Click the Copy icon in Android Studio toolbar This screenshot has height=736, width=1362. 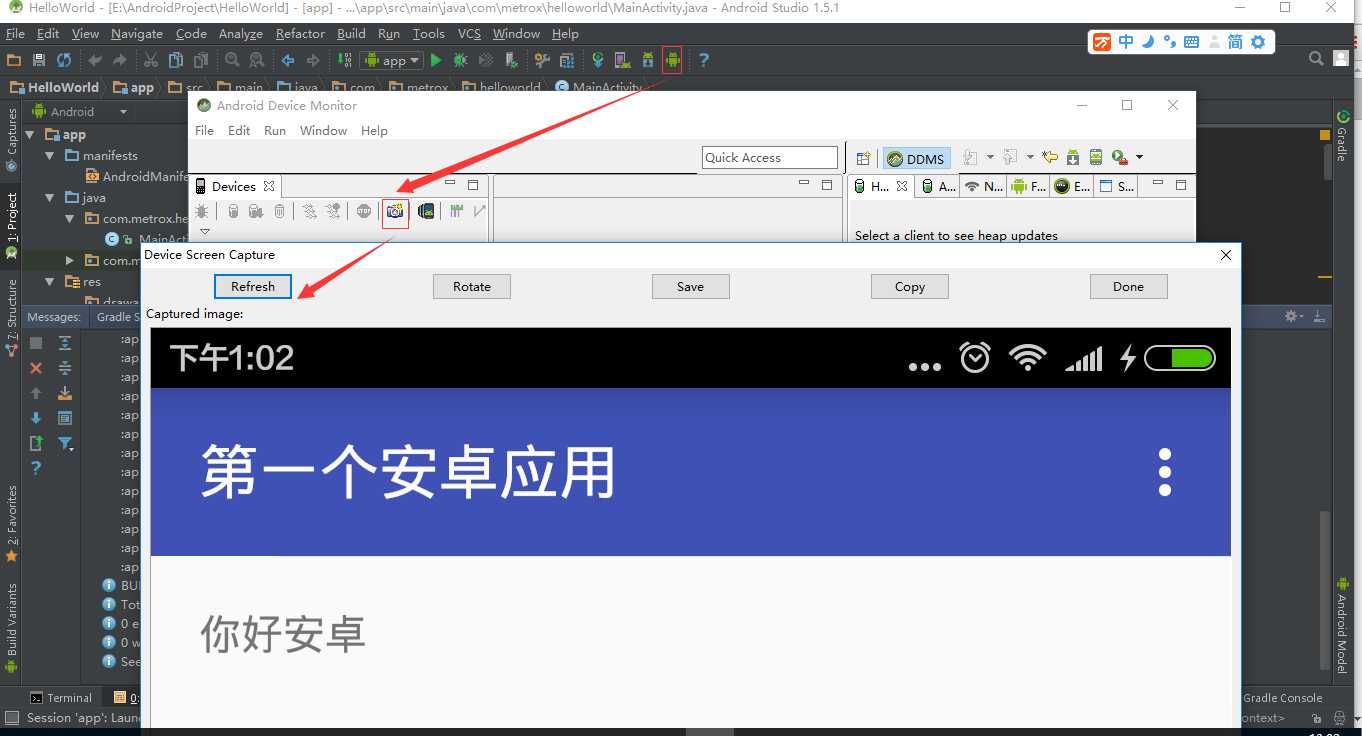[x=176, y=60]
